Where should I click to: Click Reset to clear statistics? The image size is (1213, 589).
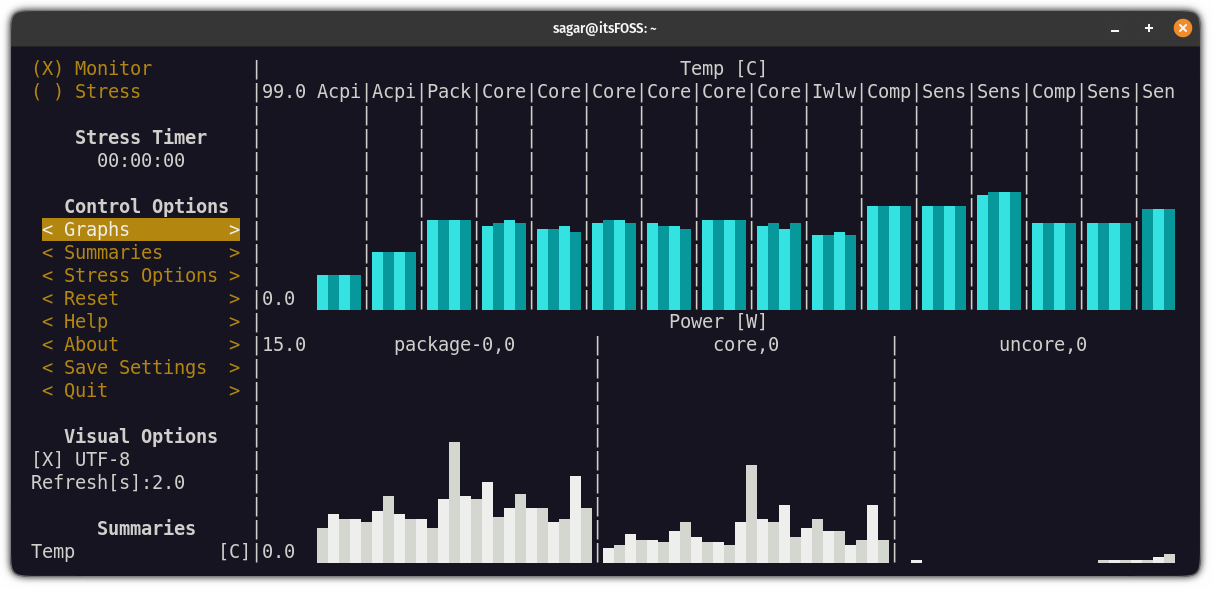point(140,298)
